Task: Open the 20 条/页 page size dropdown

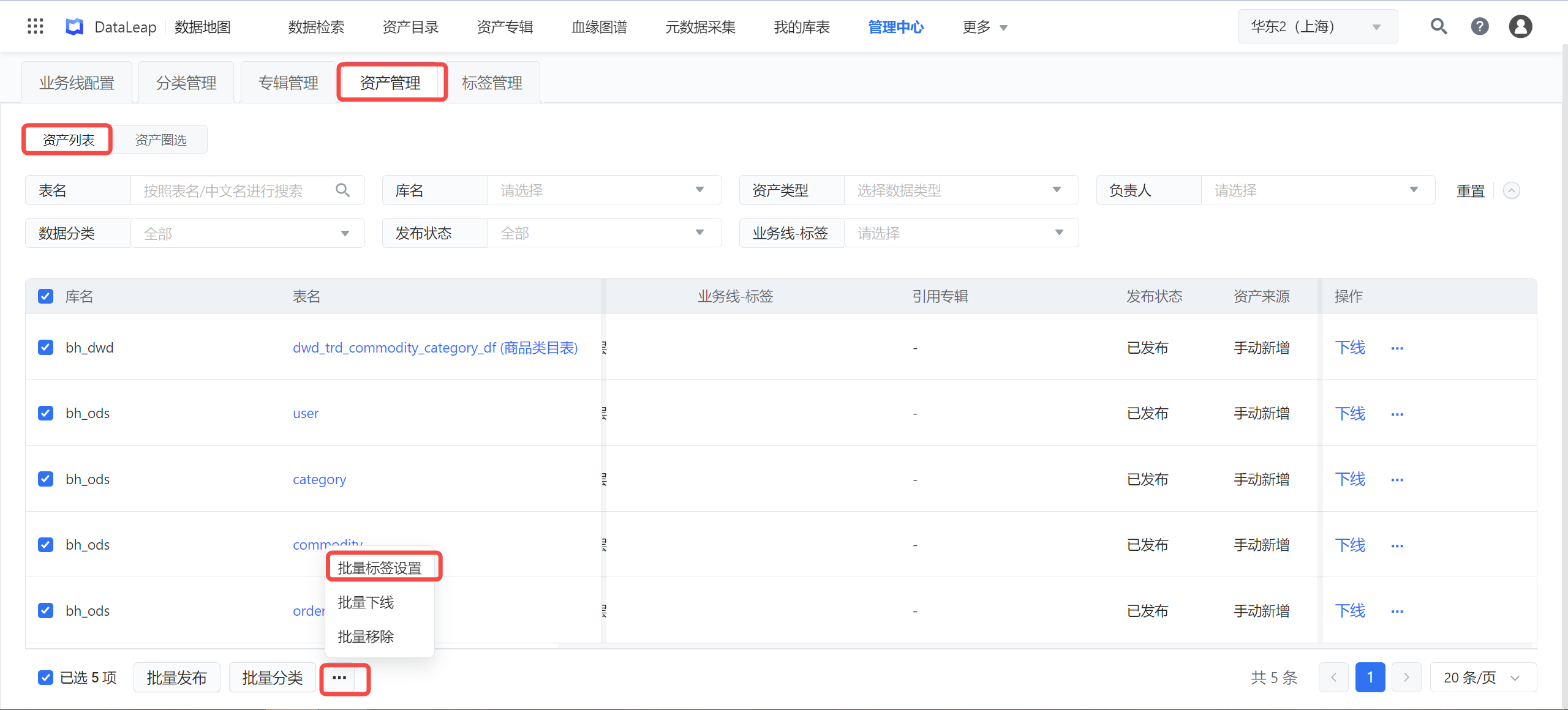Action: (1483, 678)
